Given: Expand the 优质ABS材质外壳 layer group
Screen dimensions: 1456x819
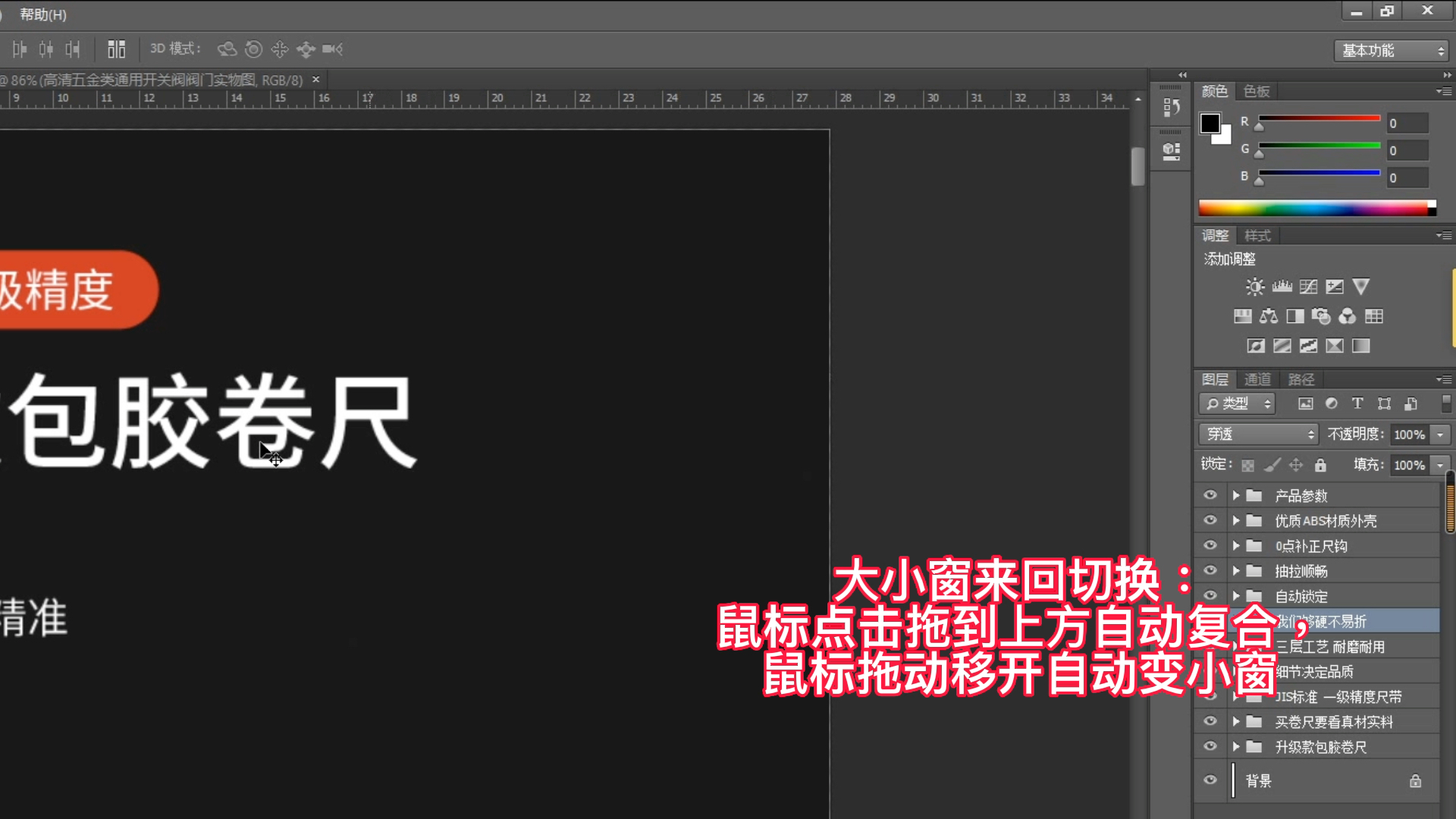Looking at the screenshot, I should pos(1235,520).
